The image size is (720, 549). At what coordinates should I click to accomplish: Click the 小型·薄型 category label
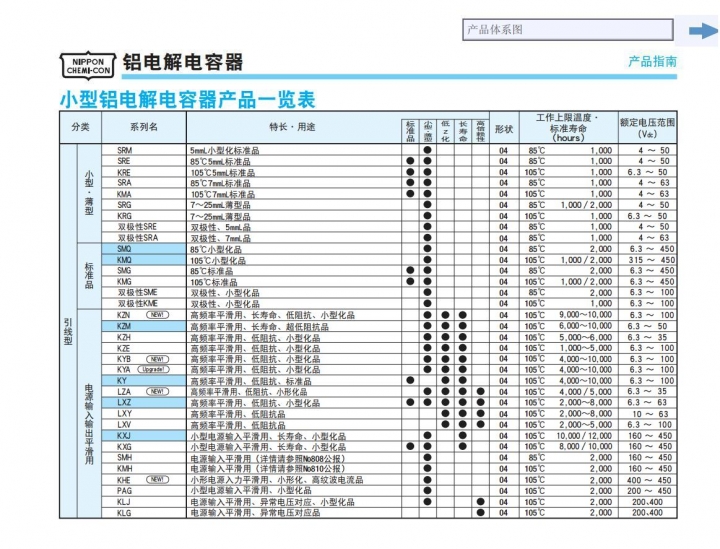[x=89, y=193]
